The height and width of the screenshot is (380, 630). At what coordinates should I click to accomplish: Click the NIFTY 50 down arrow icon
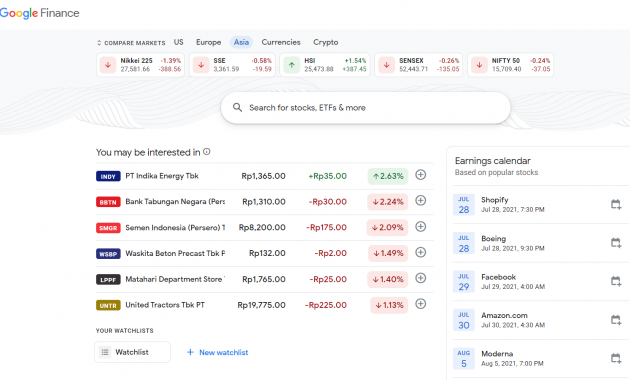click(x=479, y=65)
